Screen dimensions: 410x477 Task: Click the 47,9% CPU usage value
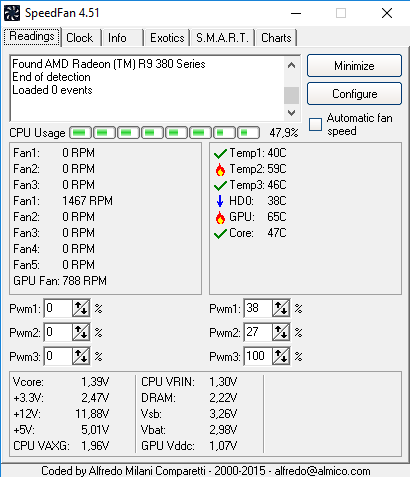coord(284,133)
